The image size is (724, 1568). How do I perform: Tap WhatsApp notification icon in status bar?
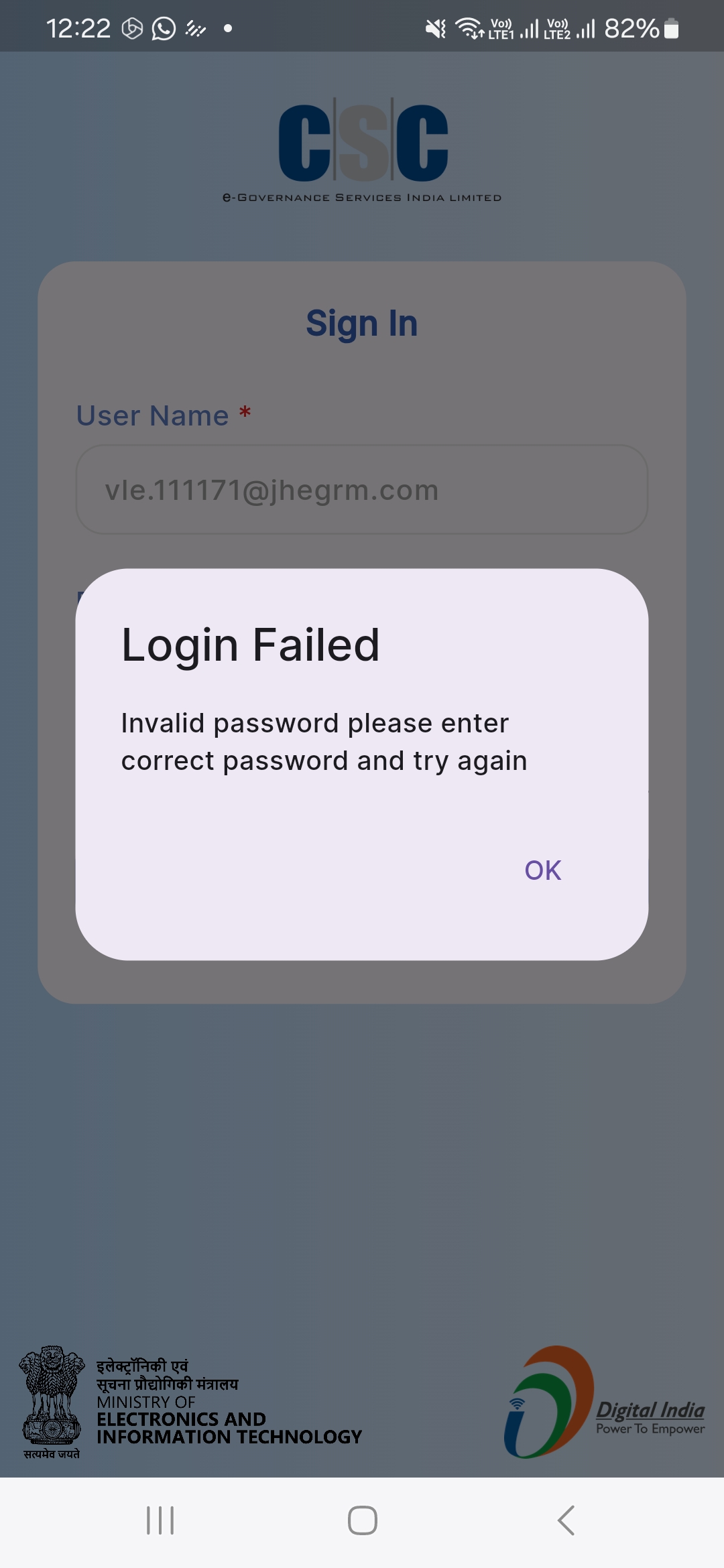[x=164, y=29]
